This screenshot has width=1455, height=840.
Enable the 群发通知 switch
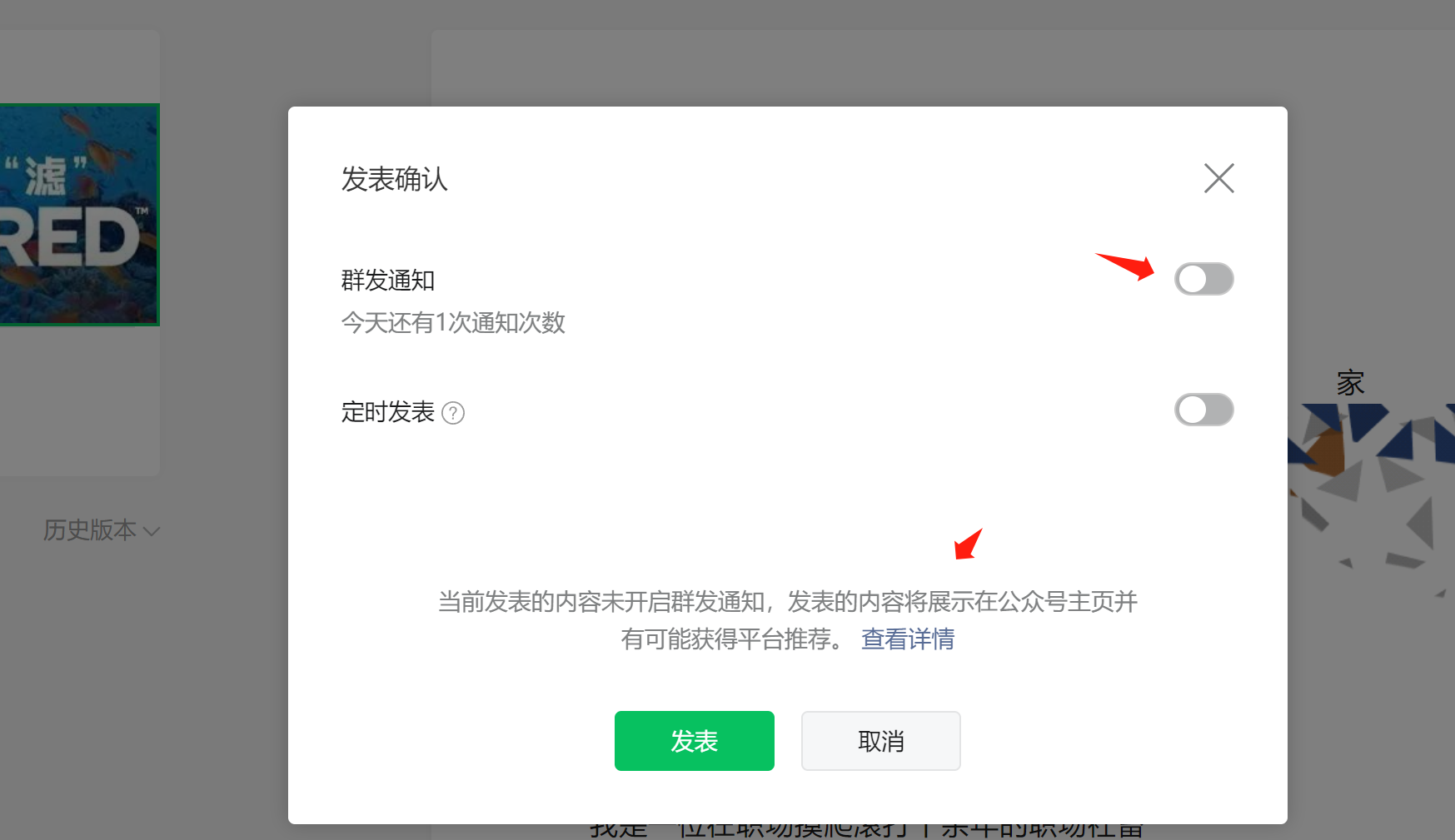1203,279
